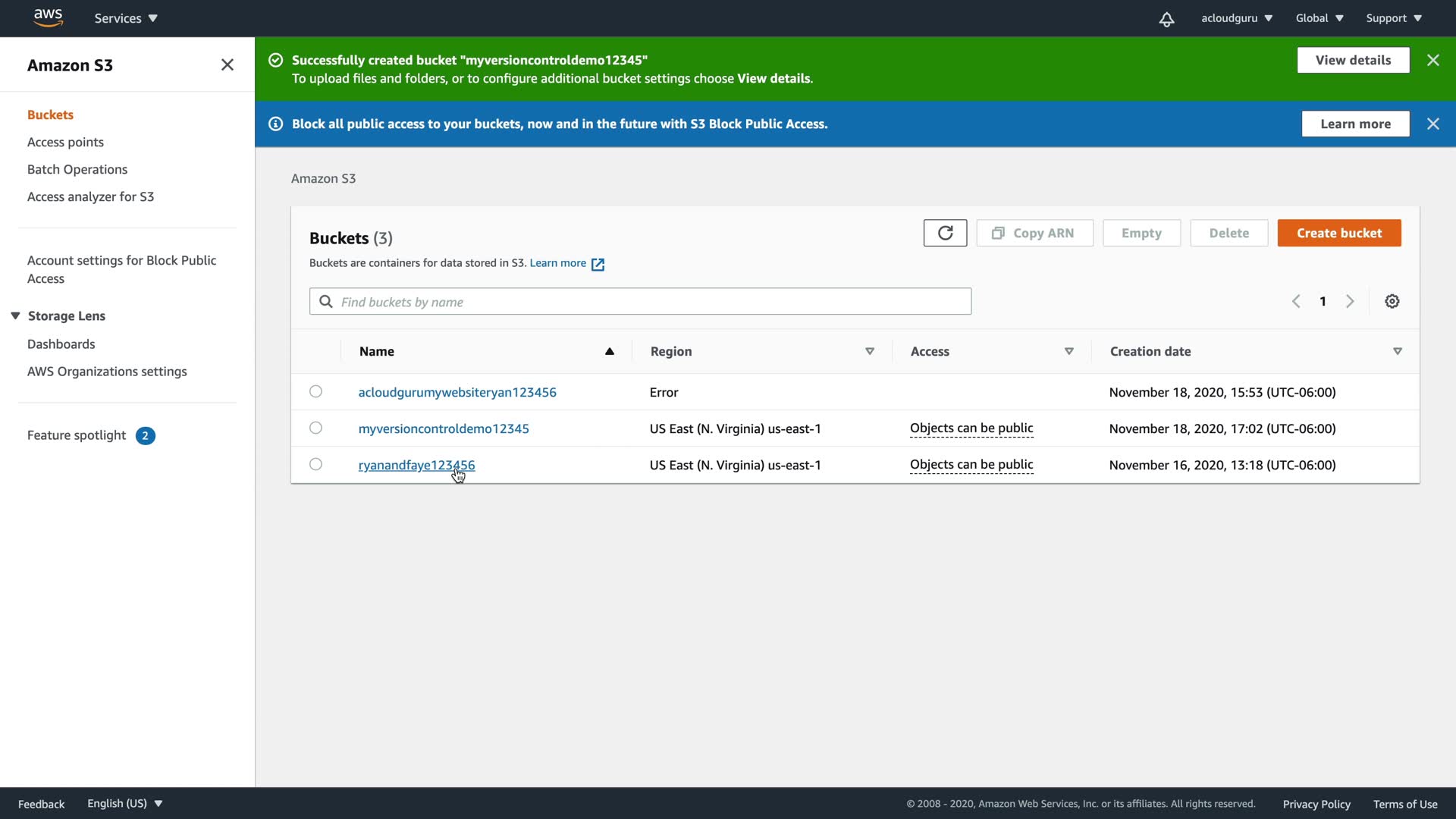Open the English (US) language dropdown
1456x819 pixels.
click(124, 803)
